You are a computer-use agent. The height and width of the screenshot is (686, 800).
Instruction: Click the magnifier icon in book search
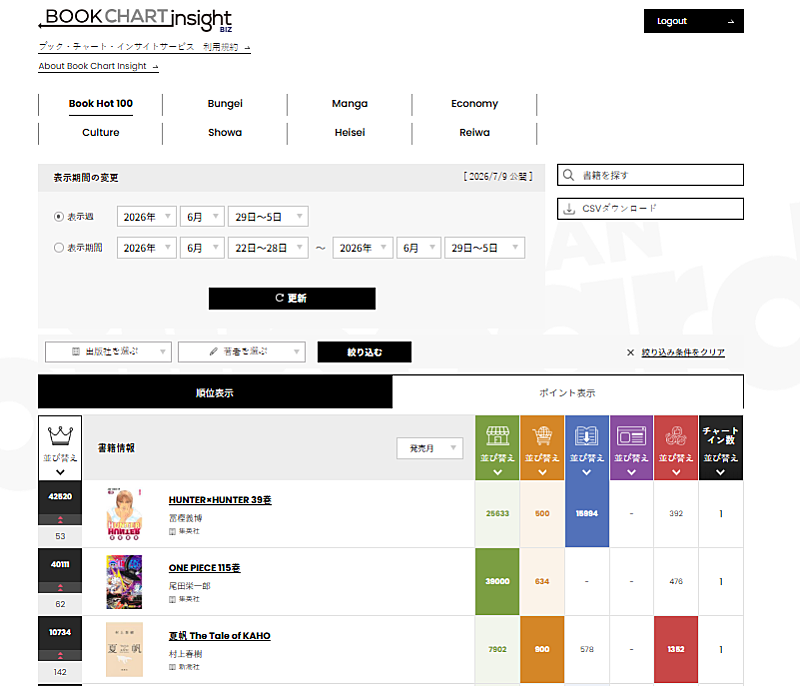tap(568, 175)
